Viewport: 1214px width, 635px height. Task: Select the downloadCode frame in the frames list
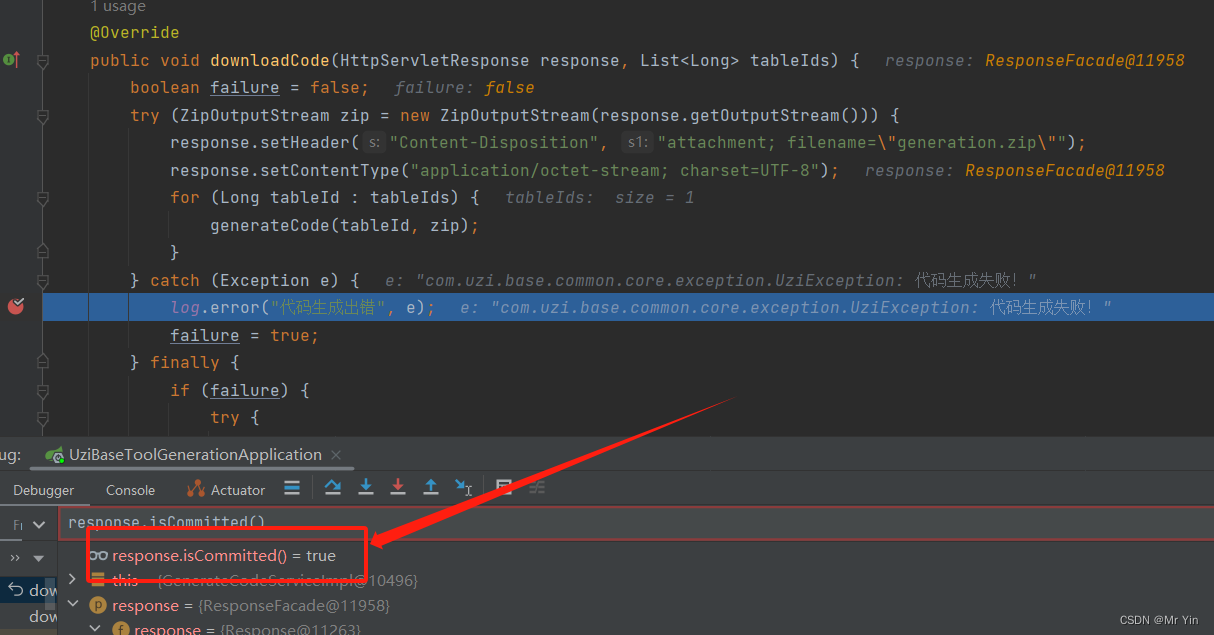click(37, 590)
